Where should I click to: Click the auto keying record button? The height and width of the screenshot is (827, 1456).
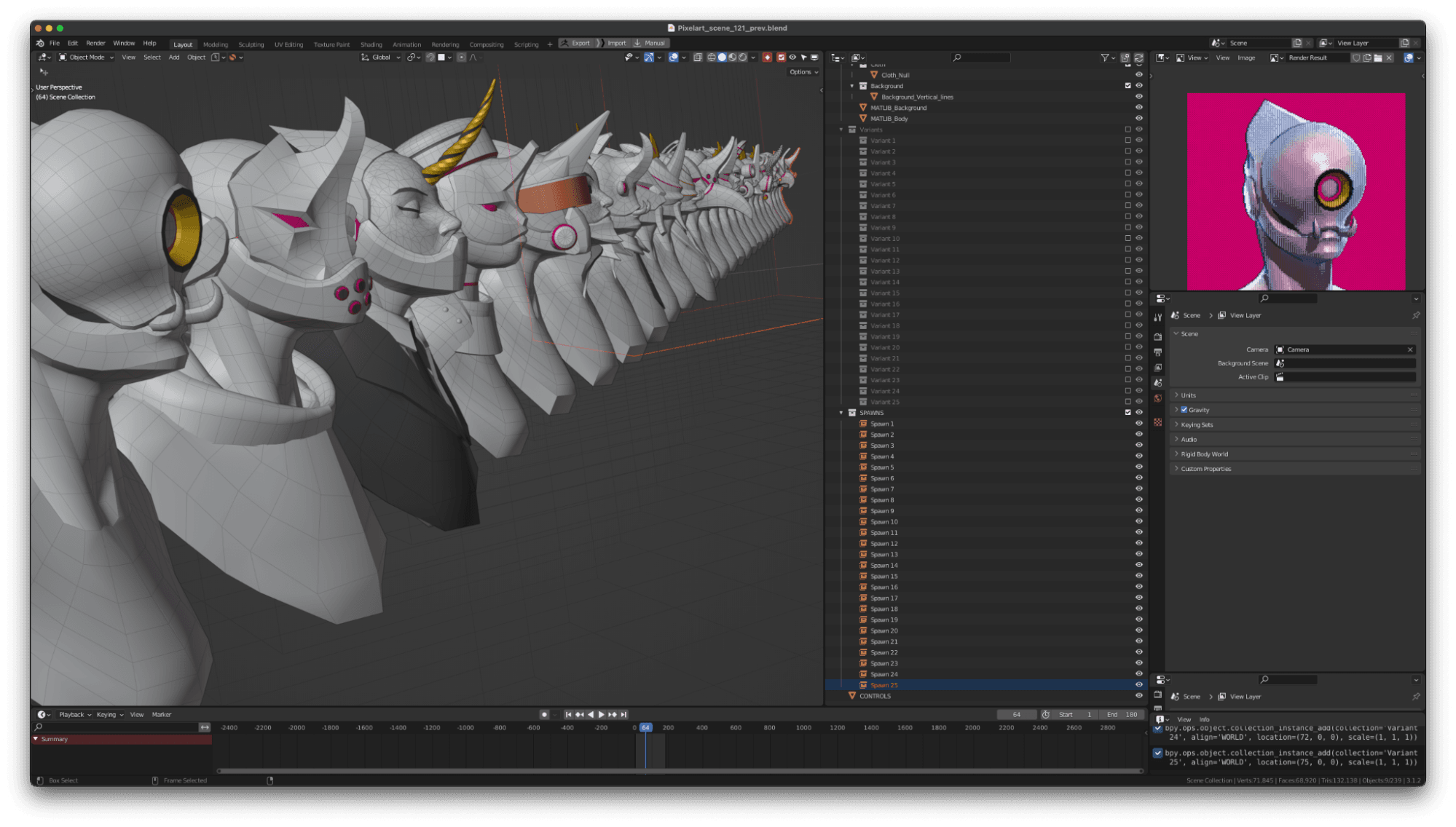click(544, 715)
